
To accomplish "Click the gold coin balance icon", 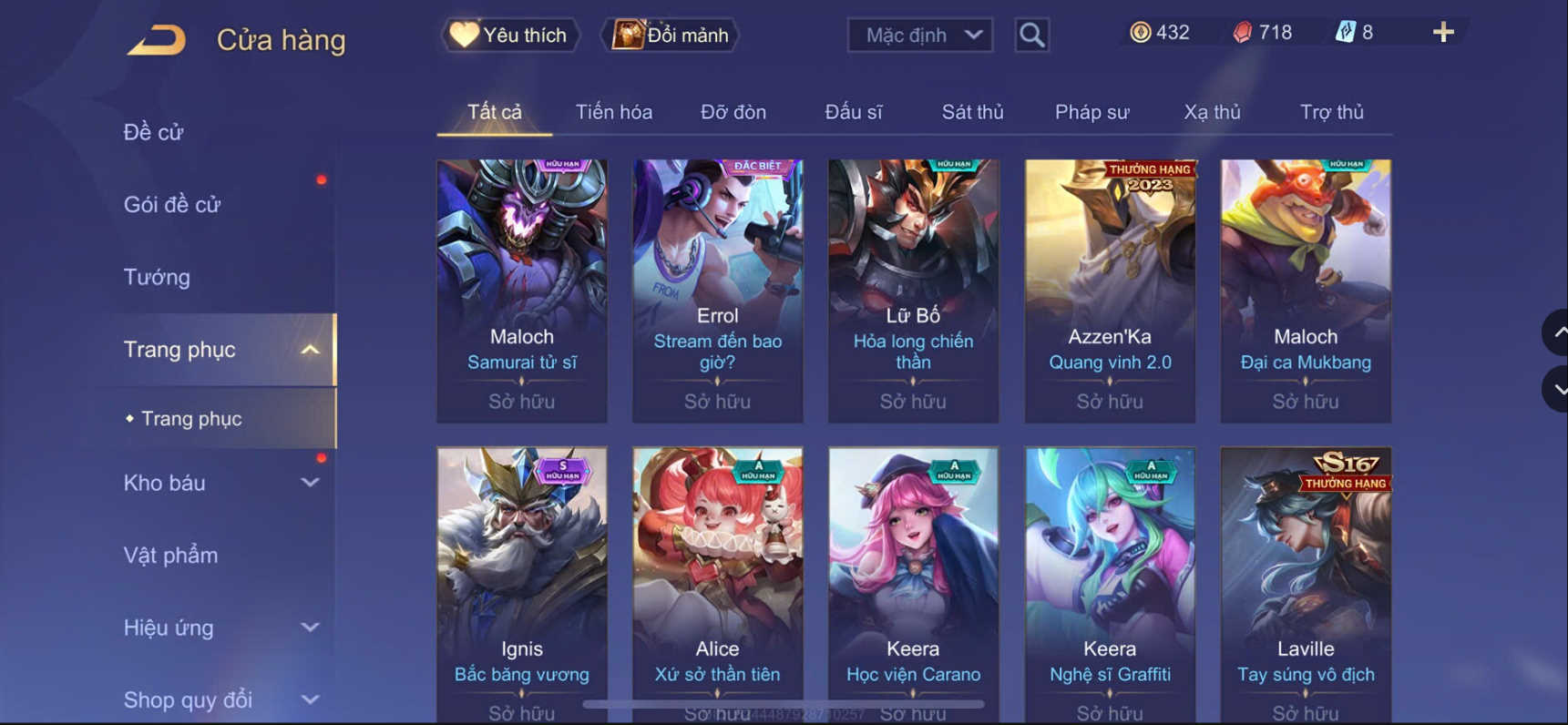I will pyautogui.click(x=1140, y=32).
